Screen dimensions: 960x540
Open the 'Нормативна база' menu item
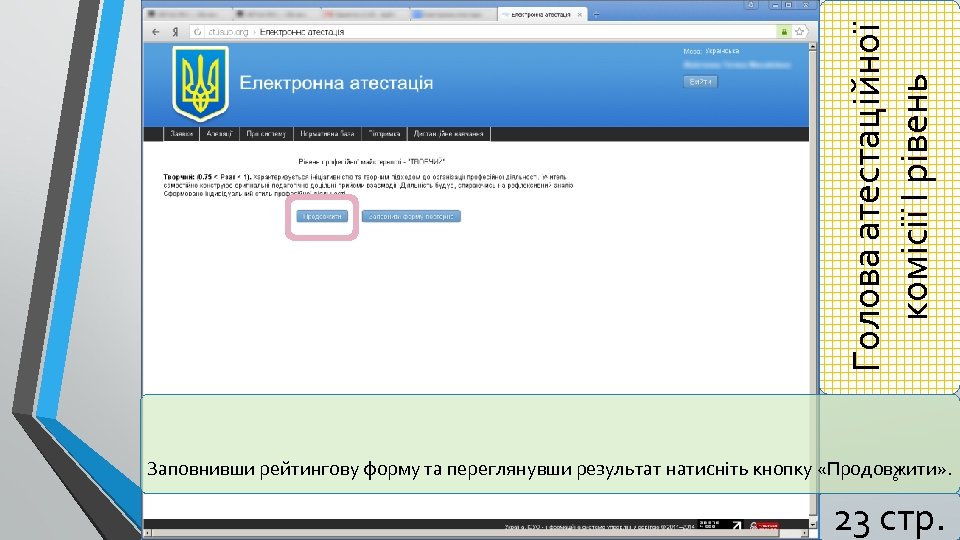[327, 133]
